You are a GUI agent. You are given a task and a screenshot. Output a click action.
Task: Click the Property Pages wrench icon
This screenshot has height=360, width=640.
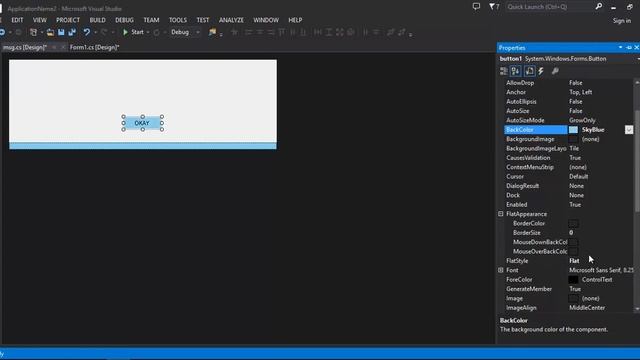pyautogui.click(x=555, y=71)
